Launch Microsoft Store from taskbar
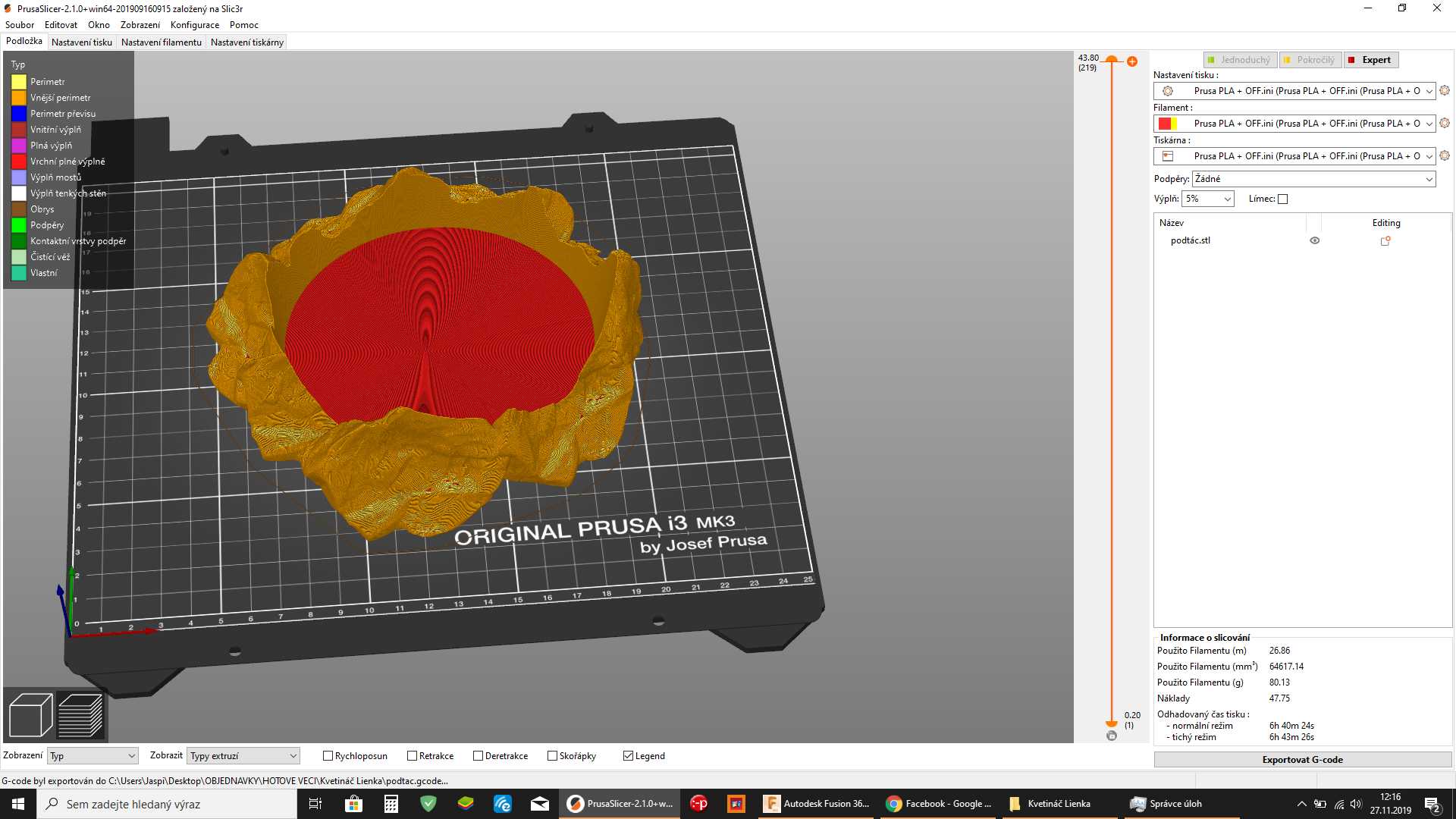This screenshot has width=1456, height=819. coord(353,804)
